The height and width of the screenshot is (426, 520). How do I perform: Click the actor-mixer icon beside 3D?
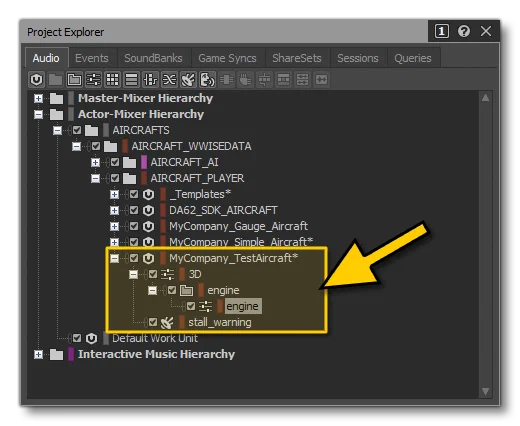click(x=167, y=274)
